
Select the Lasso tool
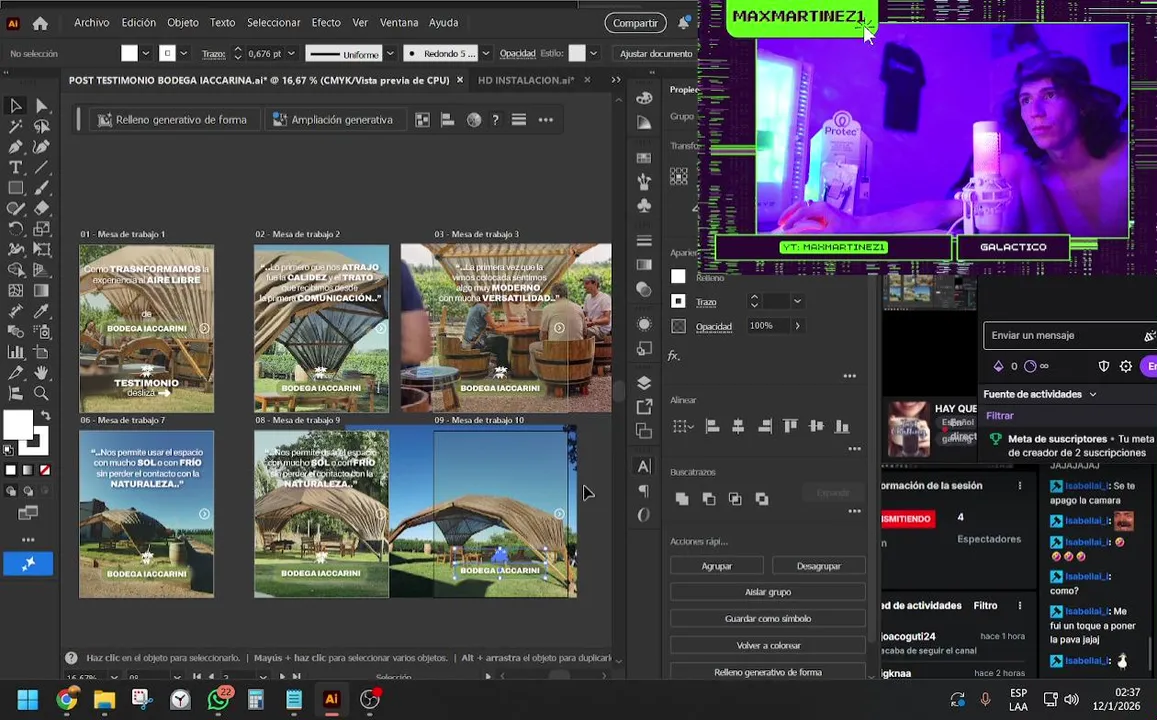click(41, 126)
